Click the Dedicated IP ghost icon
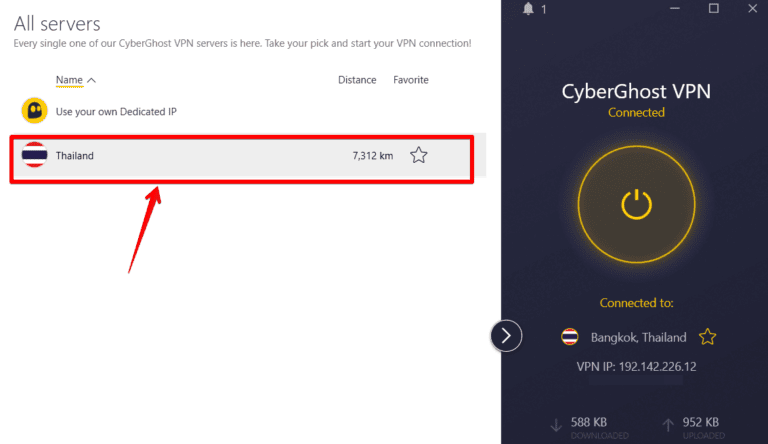The height and width of the screenshot is (444, 768). point(34,111)
